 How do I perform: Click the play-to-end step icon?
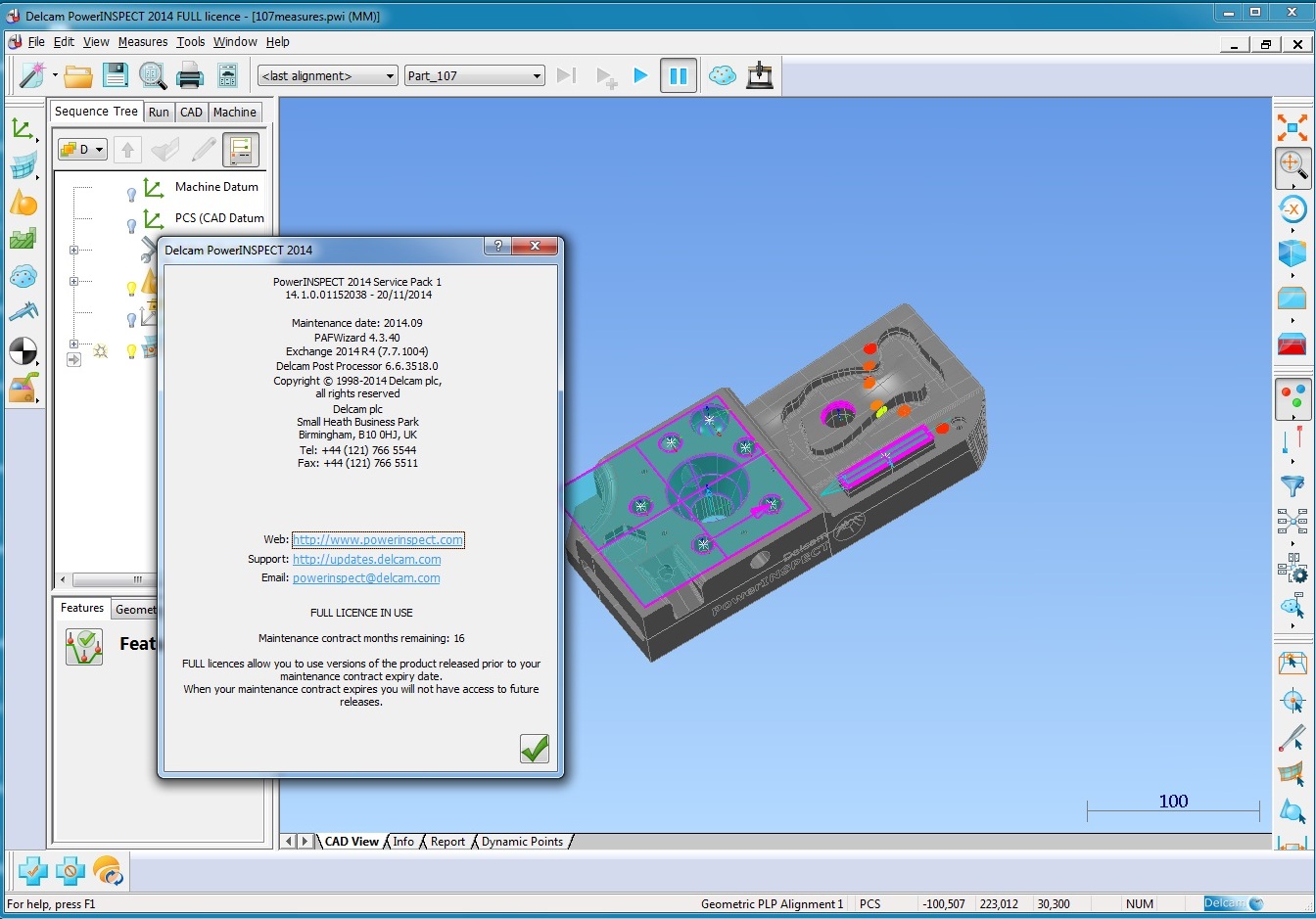coord(566,75)
